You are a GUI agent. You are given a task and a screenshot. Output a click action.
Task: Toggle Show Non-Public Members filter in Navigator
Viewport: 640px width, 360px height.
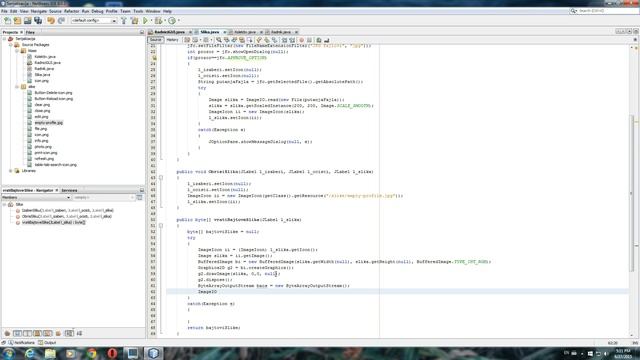pyautogui.click(x=37, y=333)
